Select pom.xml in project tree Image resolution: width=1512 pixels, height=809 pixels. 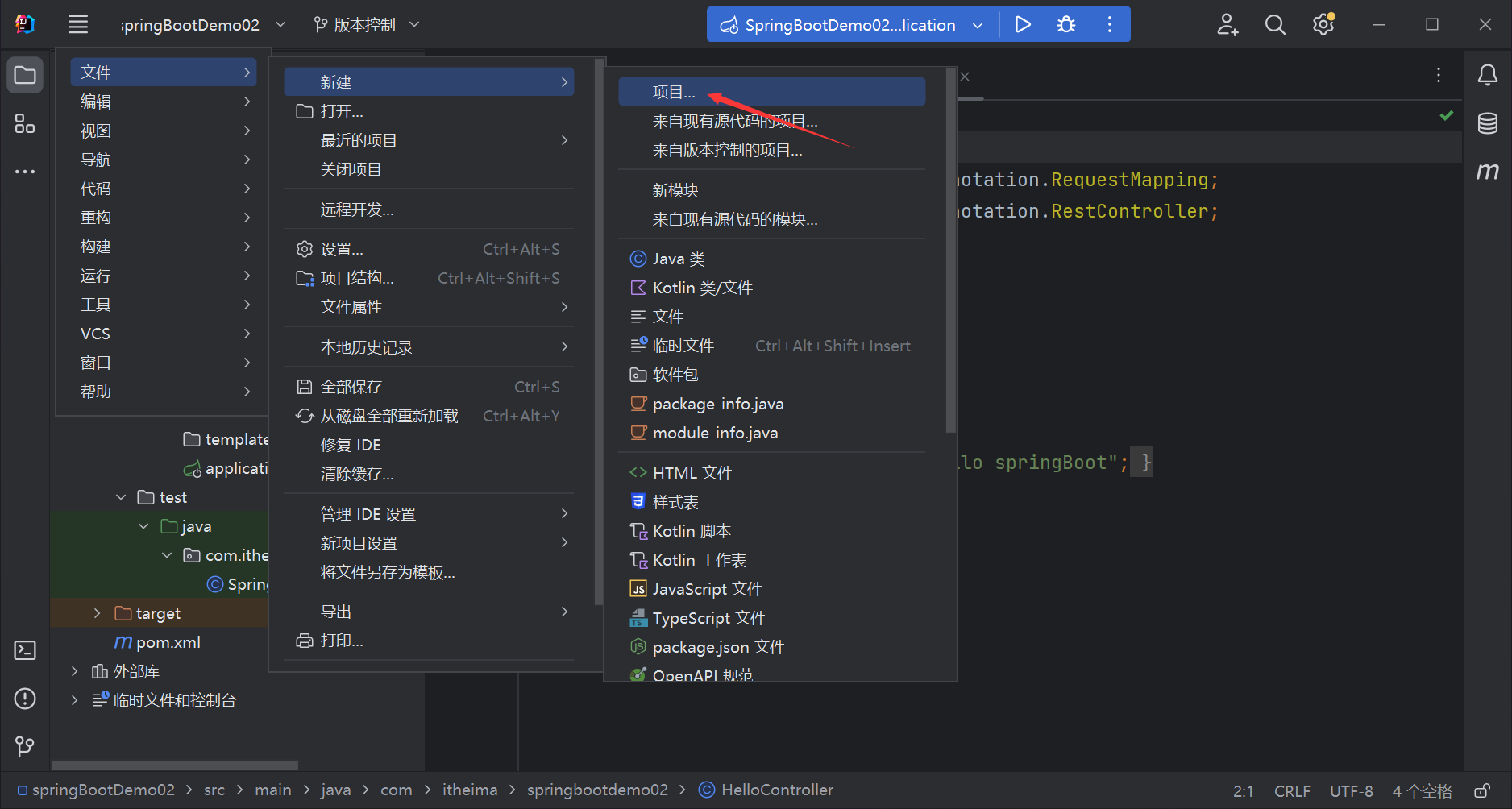pos(158,642)
